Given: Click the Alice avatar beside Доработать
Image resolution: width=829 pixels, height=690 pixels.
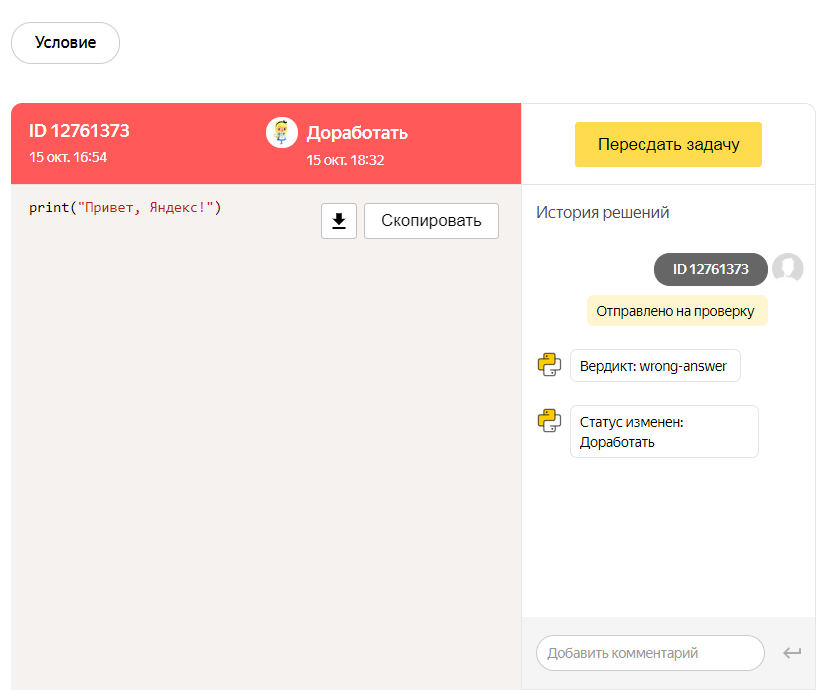Looking at the screenshot, I should point(282,133).
